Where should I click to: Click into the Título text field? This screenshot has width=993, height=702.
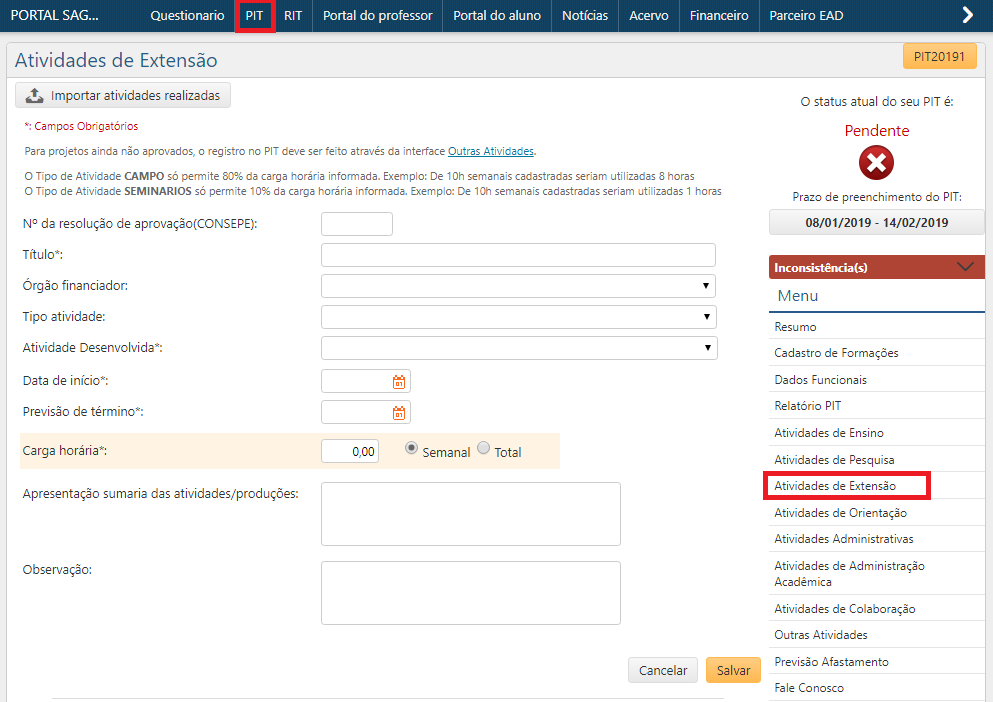coord(518,255)
